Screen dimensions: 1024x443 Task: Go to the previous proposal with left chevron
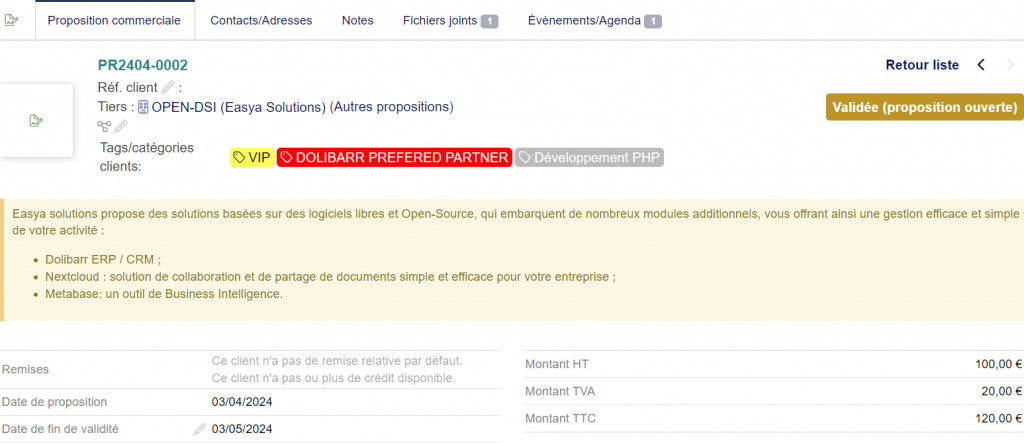[981, 65]
